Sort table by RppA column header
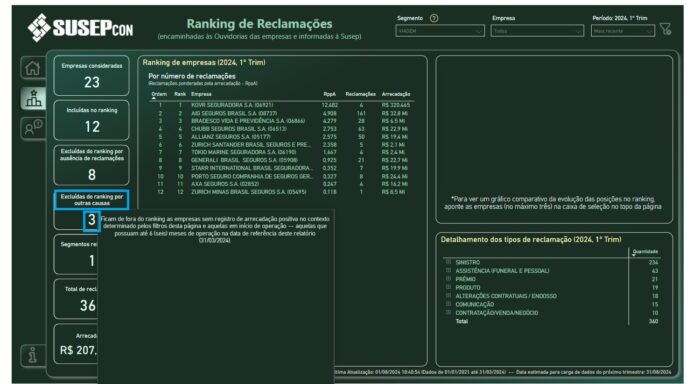The image size is (700, 384). coord(329,94)
